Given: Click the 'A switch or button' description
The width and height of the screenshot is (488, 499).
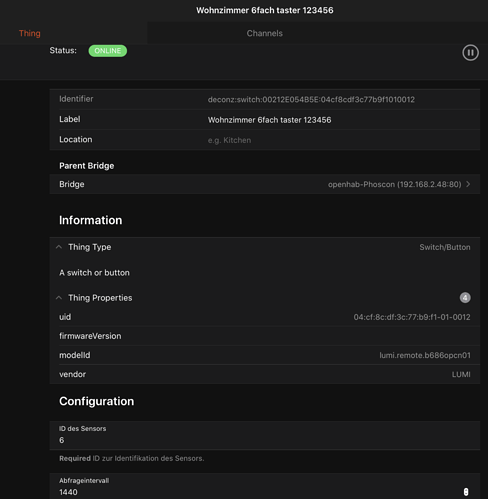Looking at the screenshot, I should pyautogui.click(x=94, y=273).
